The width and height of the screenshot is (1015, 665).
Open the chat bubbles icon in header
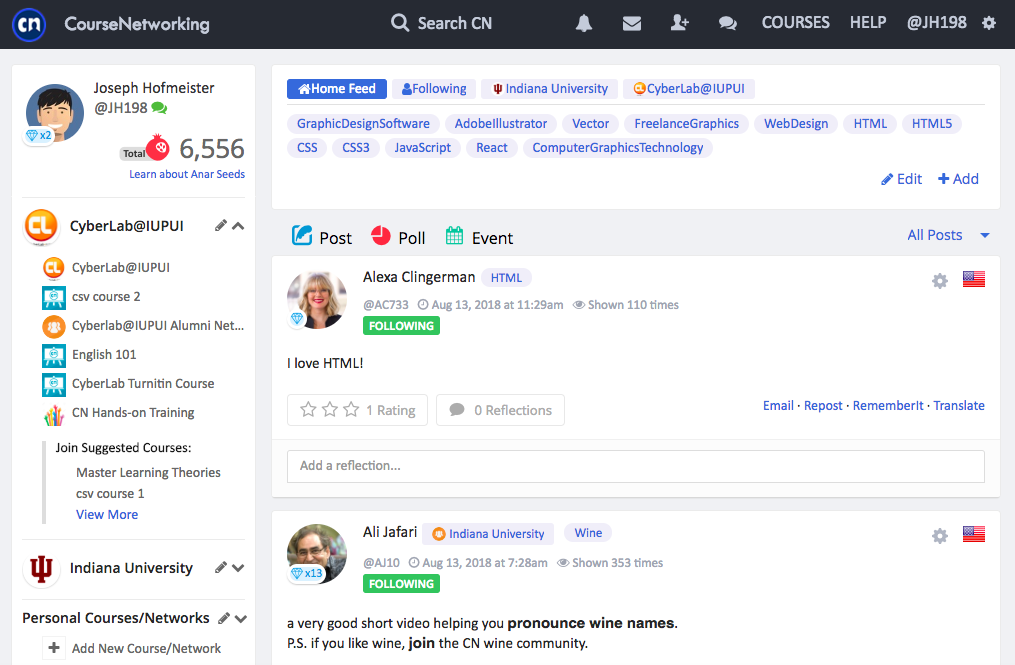(728, 24)
